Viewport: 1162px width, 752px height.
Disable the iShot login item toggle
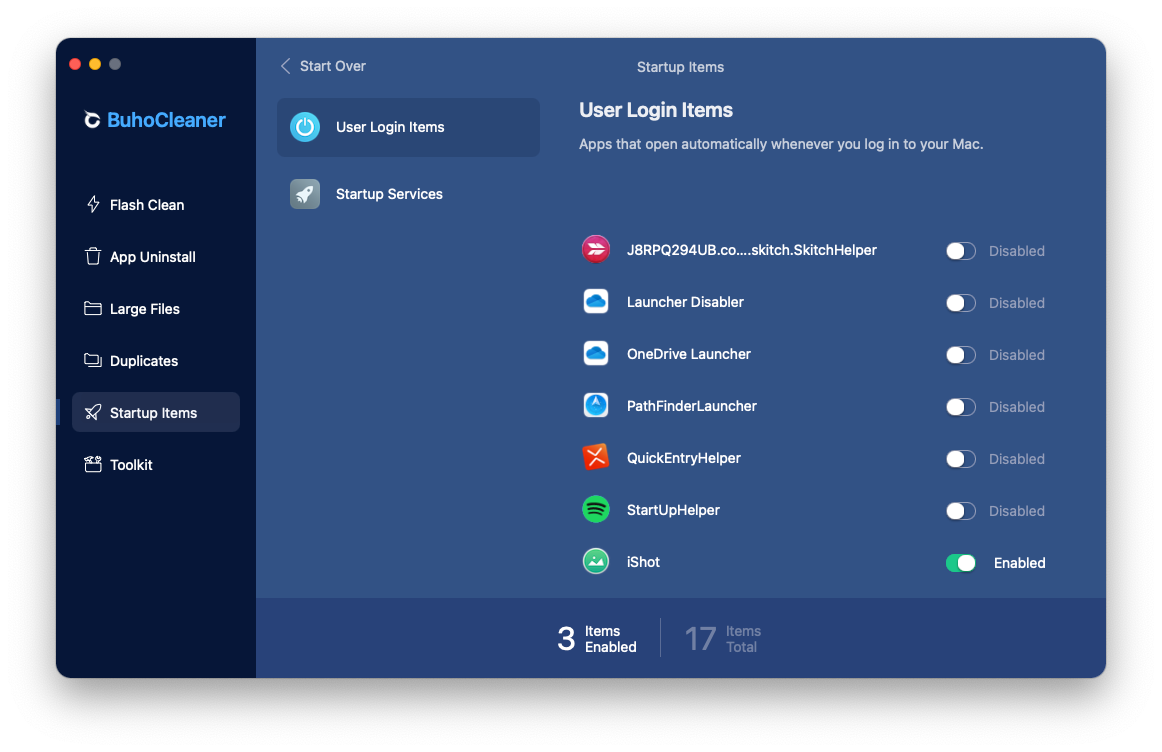coord(960,563)
